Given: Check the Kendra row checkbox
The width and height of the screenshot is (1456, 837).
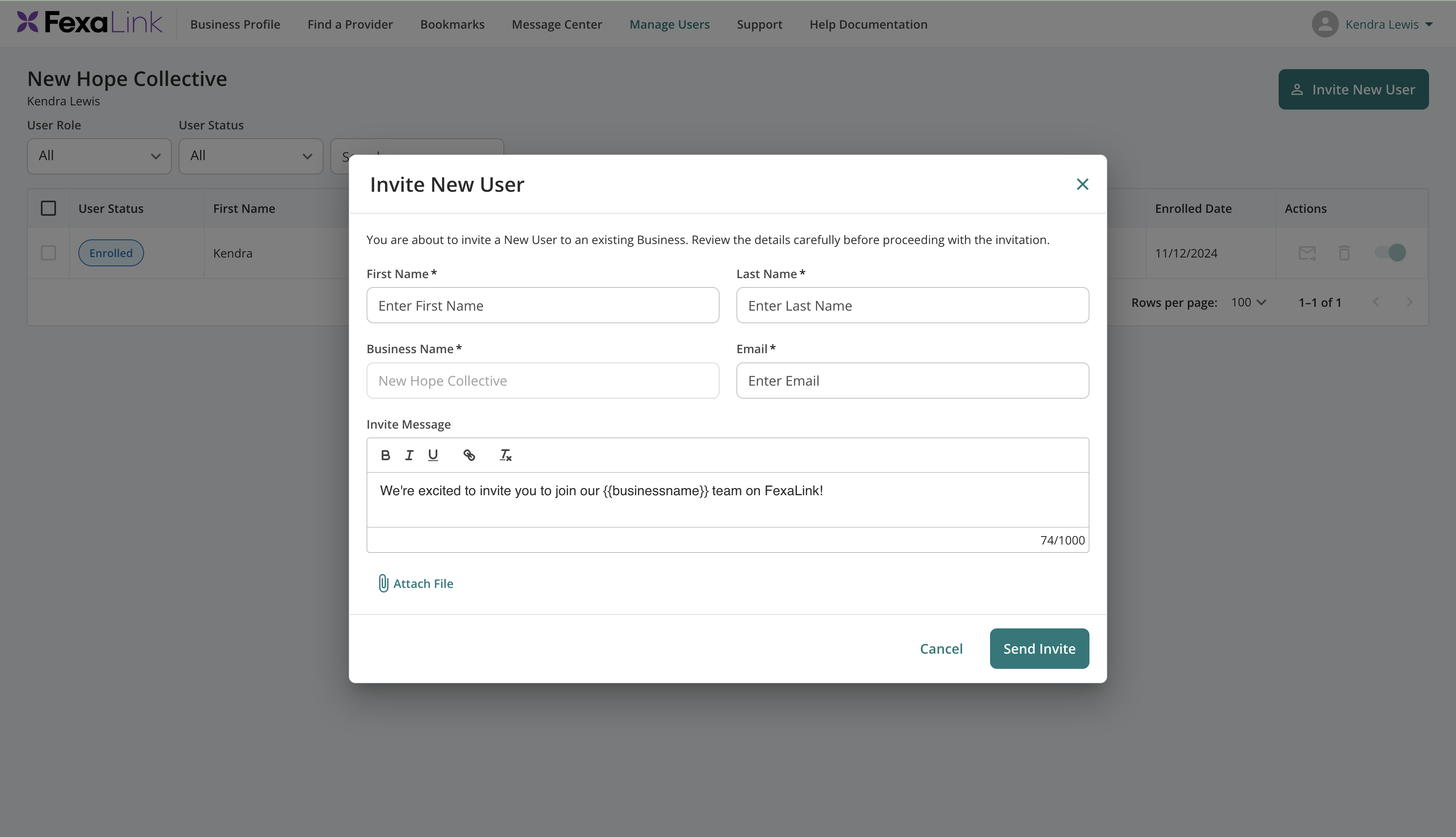Looking at the screenshot, I should [x=48, y=253].
